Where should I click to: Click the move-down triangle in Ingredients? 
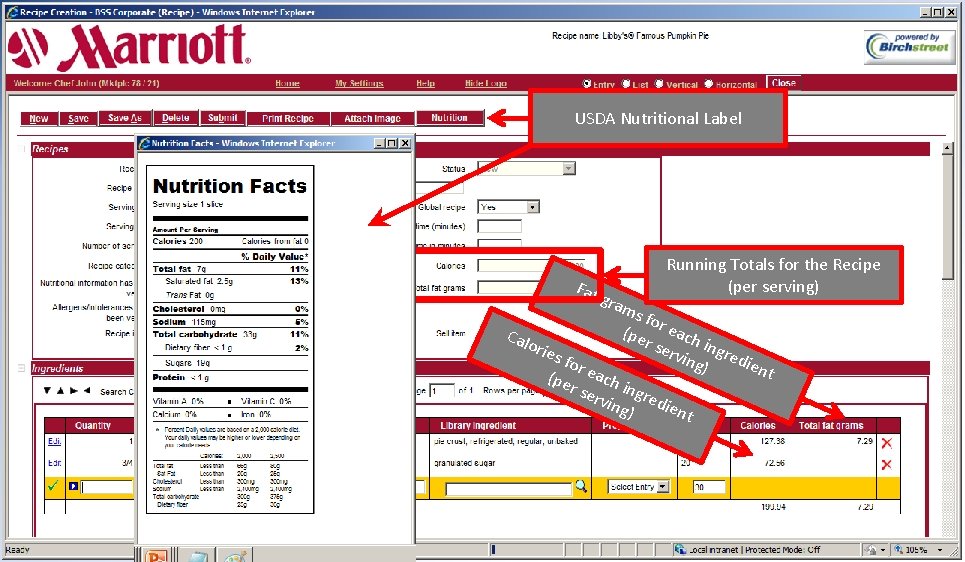pos(47,391)
